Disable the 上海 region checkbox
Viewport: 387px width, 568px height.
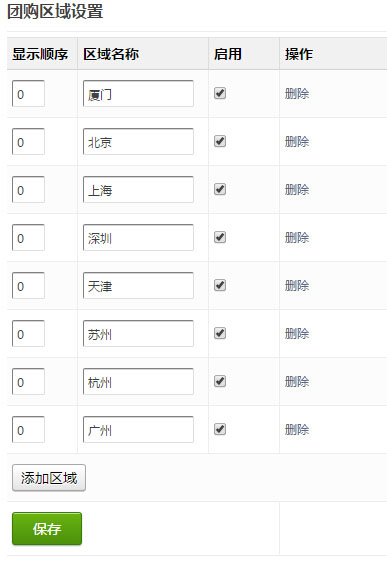click(220, 189)
